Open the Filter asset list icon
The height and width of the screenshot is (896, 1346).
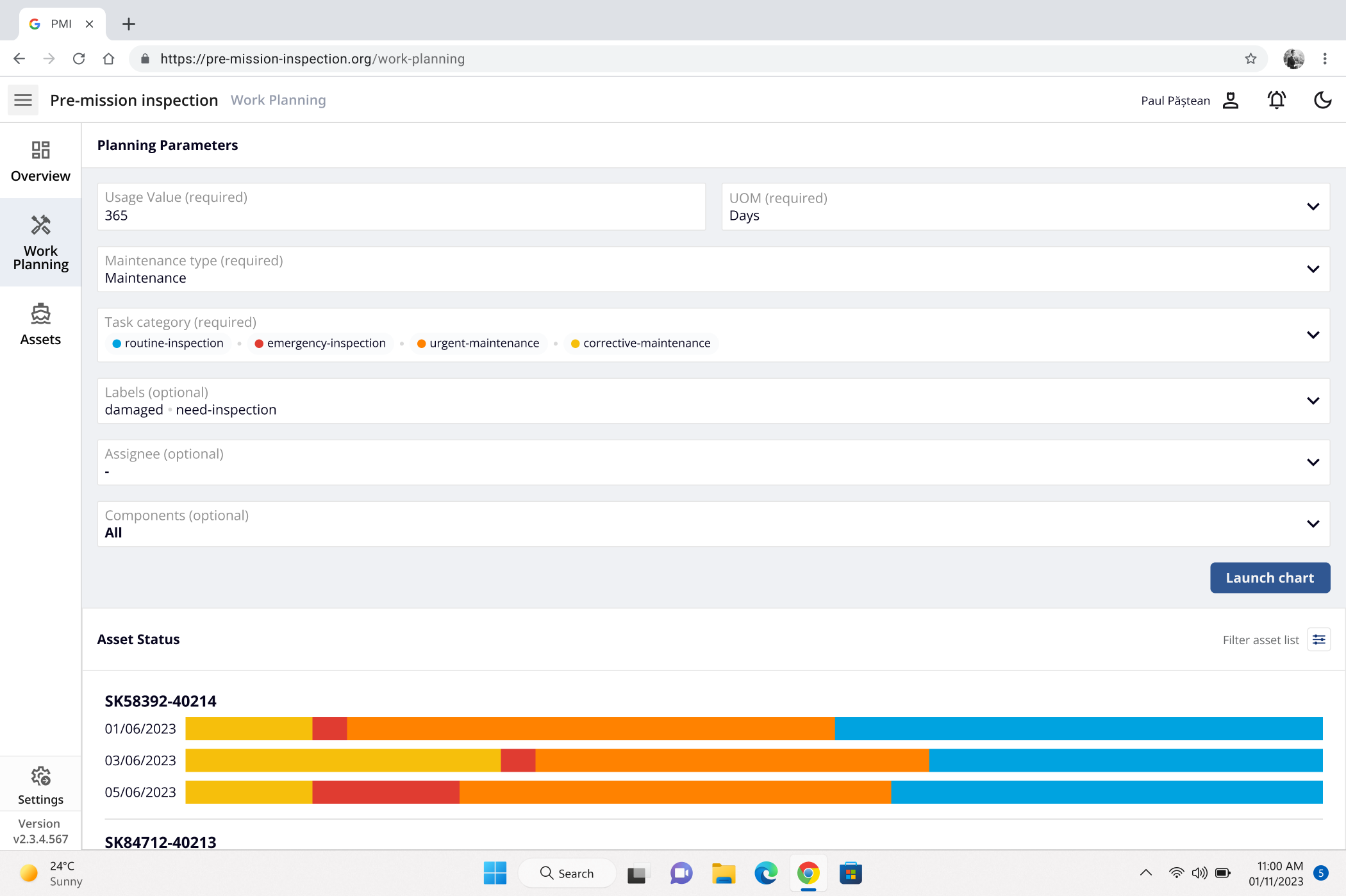[x=1318, y=640]
